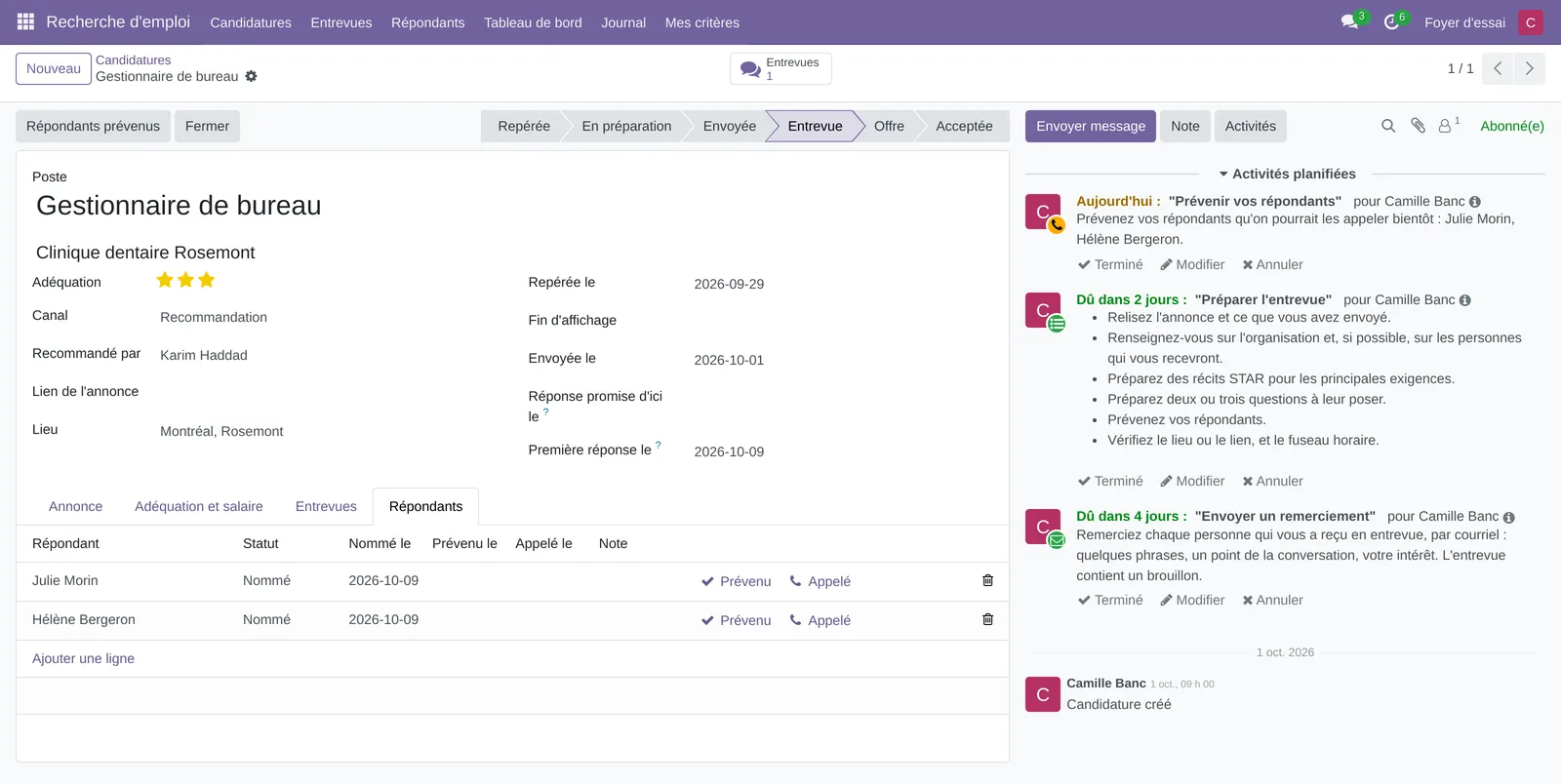This screenshot has width=1561, height=784.
Task: Click the gear icon beside Gestionnaire de bureau
Action: pyautogui.click(x=251, y=76)
